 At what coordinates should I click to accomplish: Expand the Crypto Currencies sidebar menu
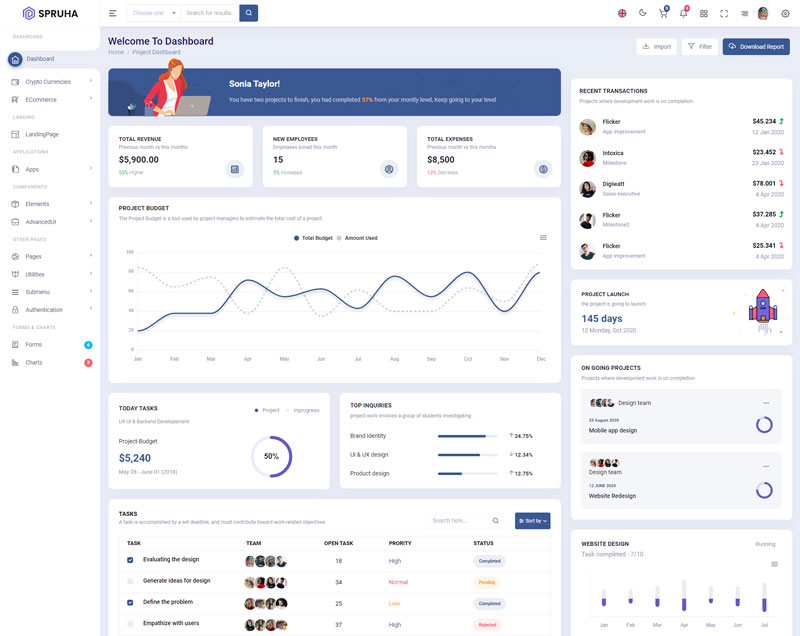(50, 81)
